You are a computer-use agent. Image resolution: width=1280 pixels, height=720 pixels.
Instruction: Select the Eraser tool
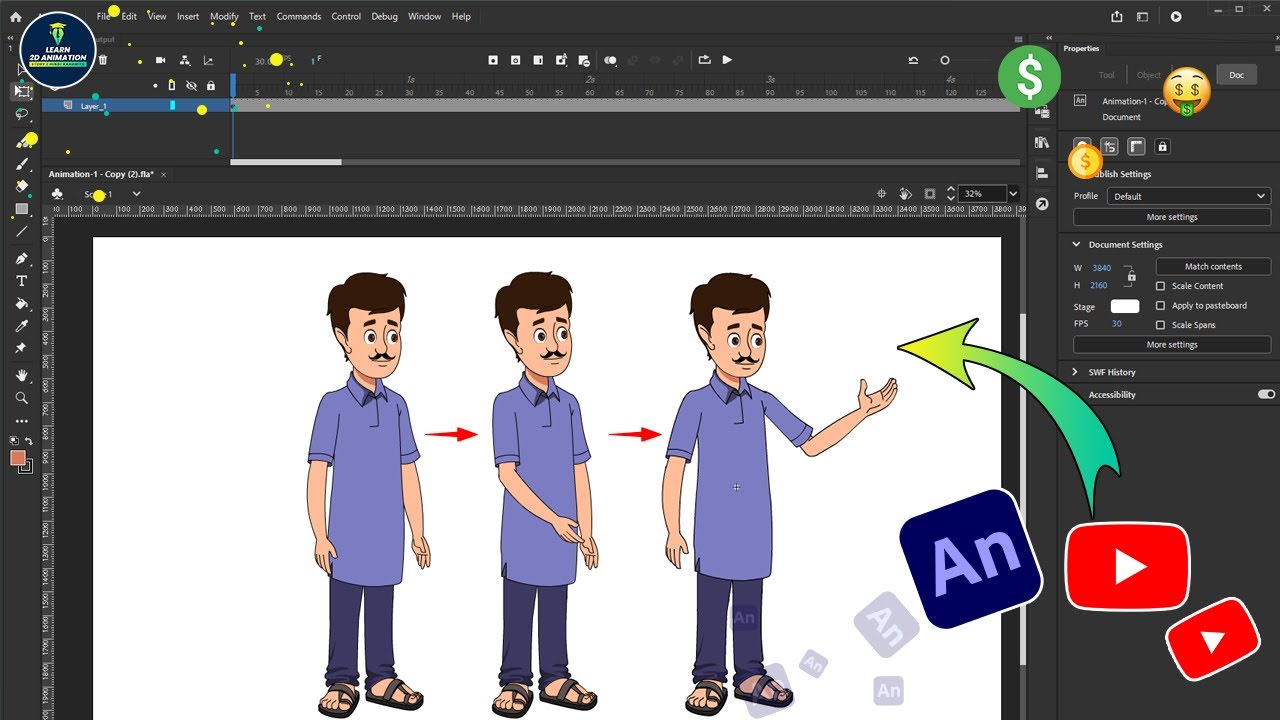tap(22, 186)
